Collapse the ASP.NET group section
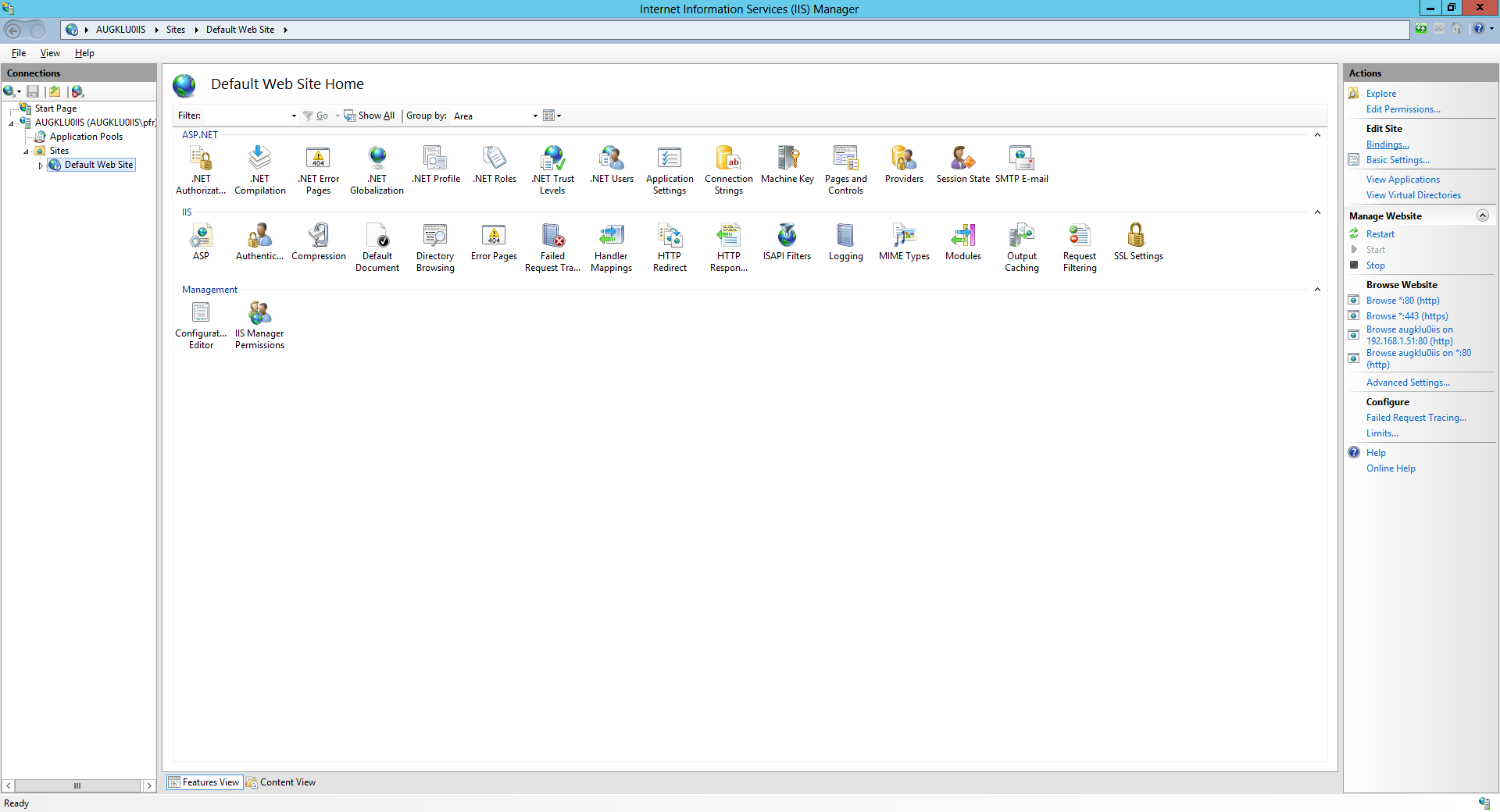Screen dimensions: 1500x812 (x=1317, y=135)
